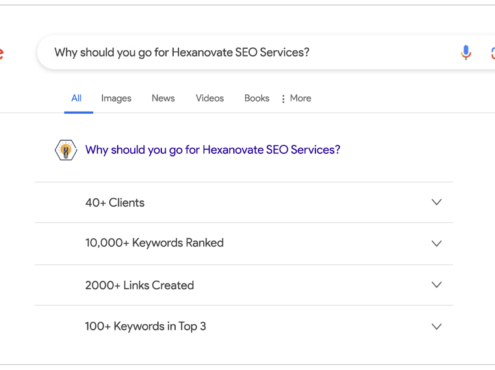Expand the 10,000+ Keywords Ranked chevron

coord(436,243)
